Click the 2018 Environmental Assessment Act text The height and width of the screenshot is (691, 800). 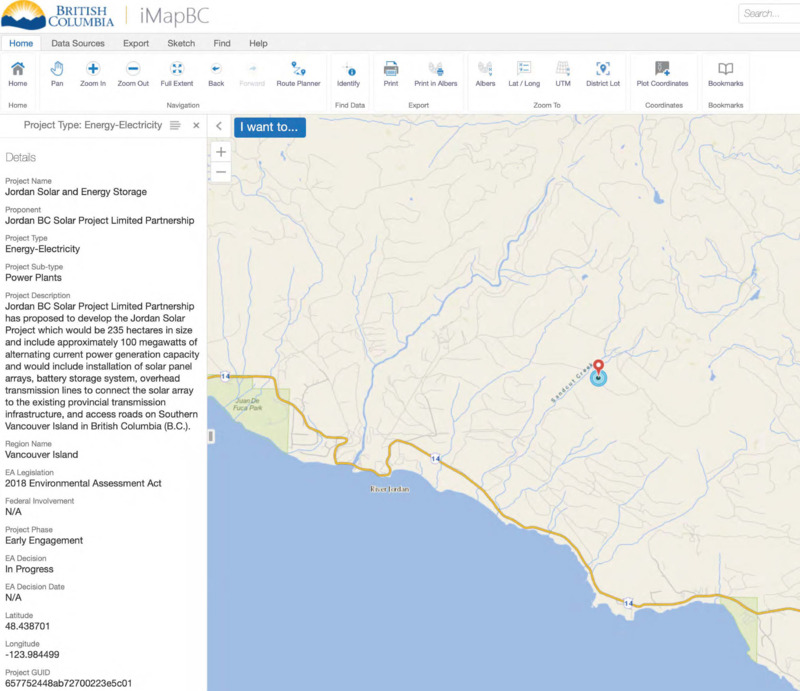[83, 483]
